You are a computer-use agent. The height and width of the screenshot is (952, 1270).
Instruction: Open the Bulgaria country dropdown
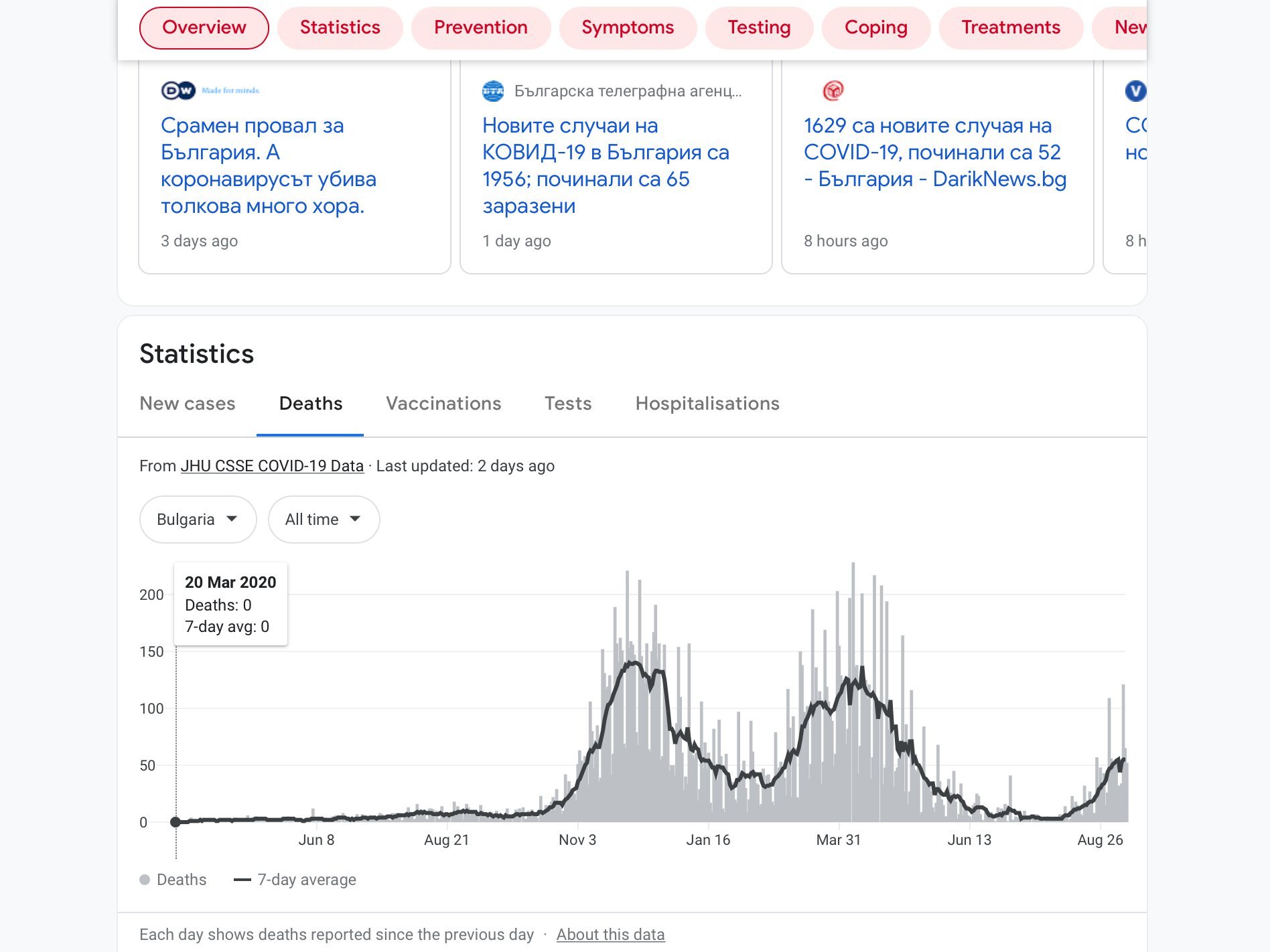[x=198, y=520]
